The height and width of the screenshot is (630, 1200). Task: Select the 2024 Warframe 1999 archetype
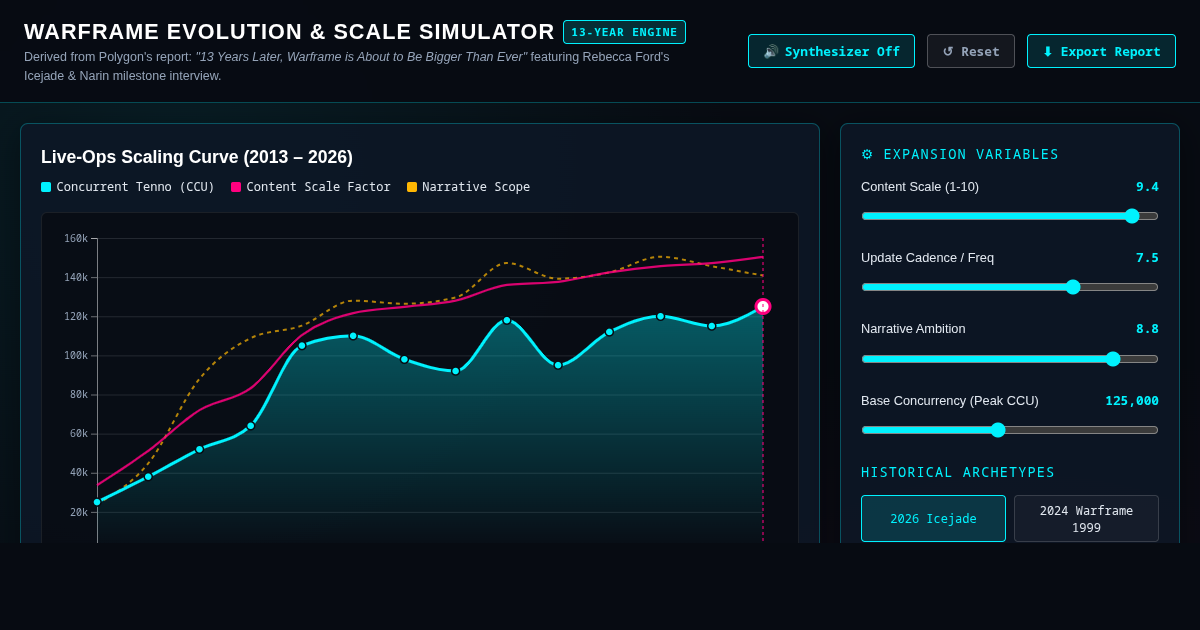click(x=1086, y=519)
